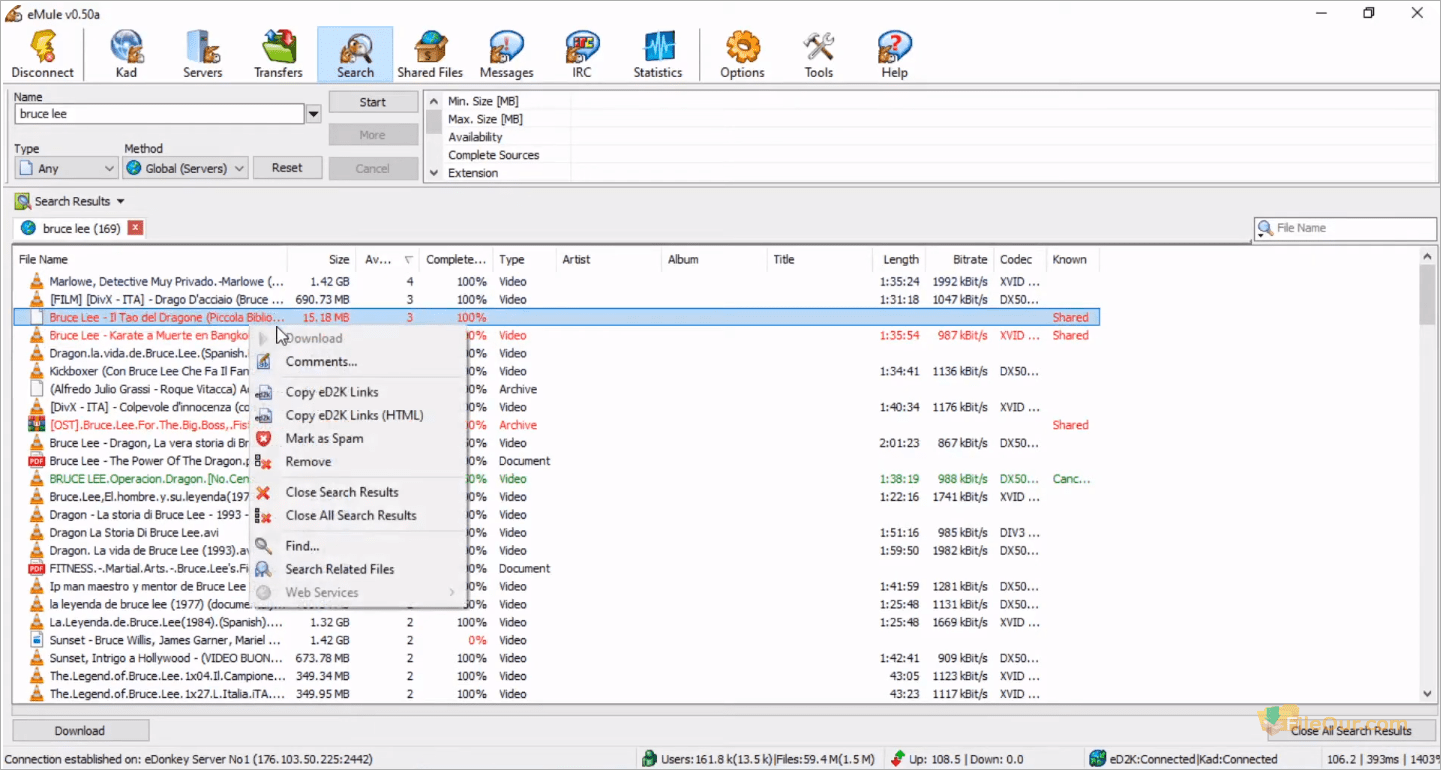Choose Close All Search Results menu item
This screenshot has height=770, width=1441.
pos(351,515)
